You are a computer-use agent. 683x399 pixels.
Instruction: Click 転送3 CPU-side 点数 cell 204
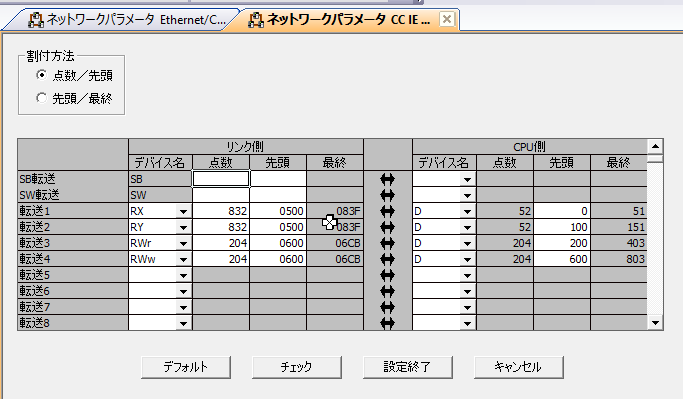pyautogui.click(x=505, y=243)
